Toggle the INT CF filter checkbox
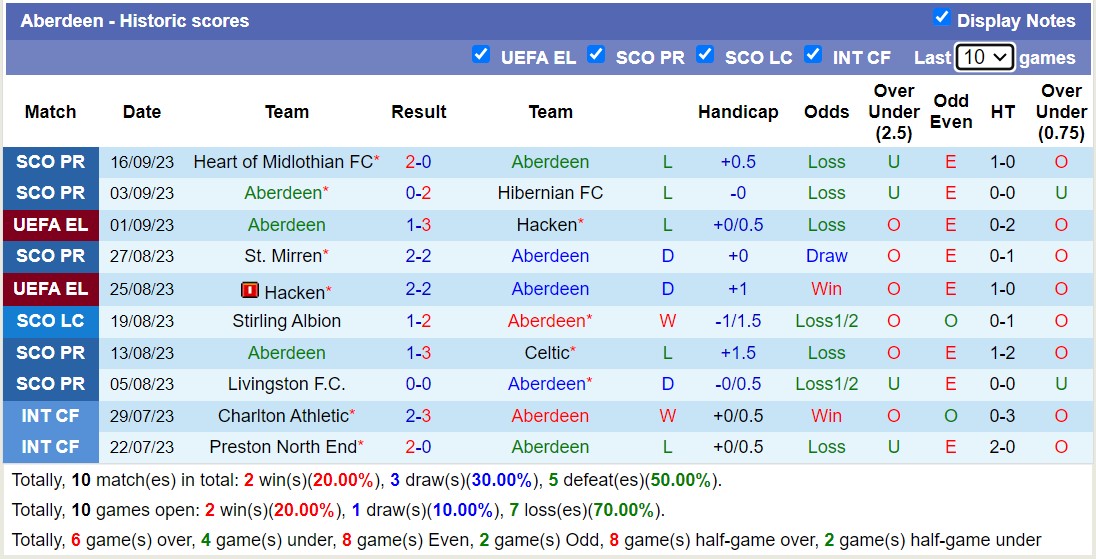This screenshot has width=1096, height=559. click(813, 54)
